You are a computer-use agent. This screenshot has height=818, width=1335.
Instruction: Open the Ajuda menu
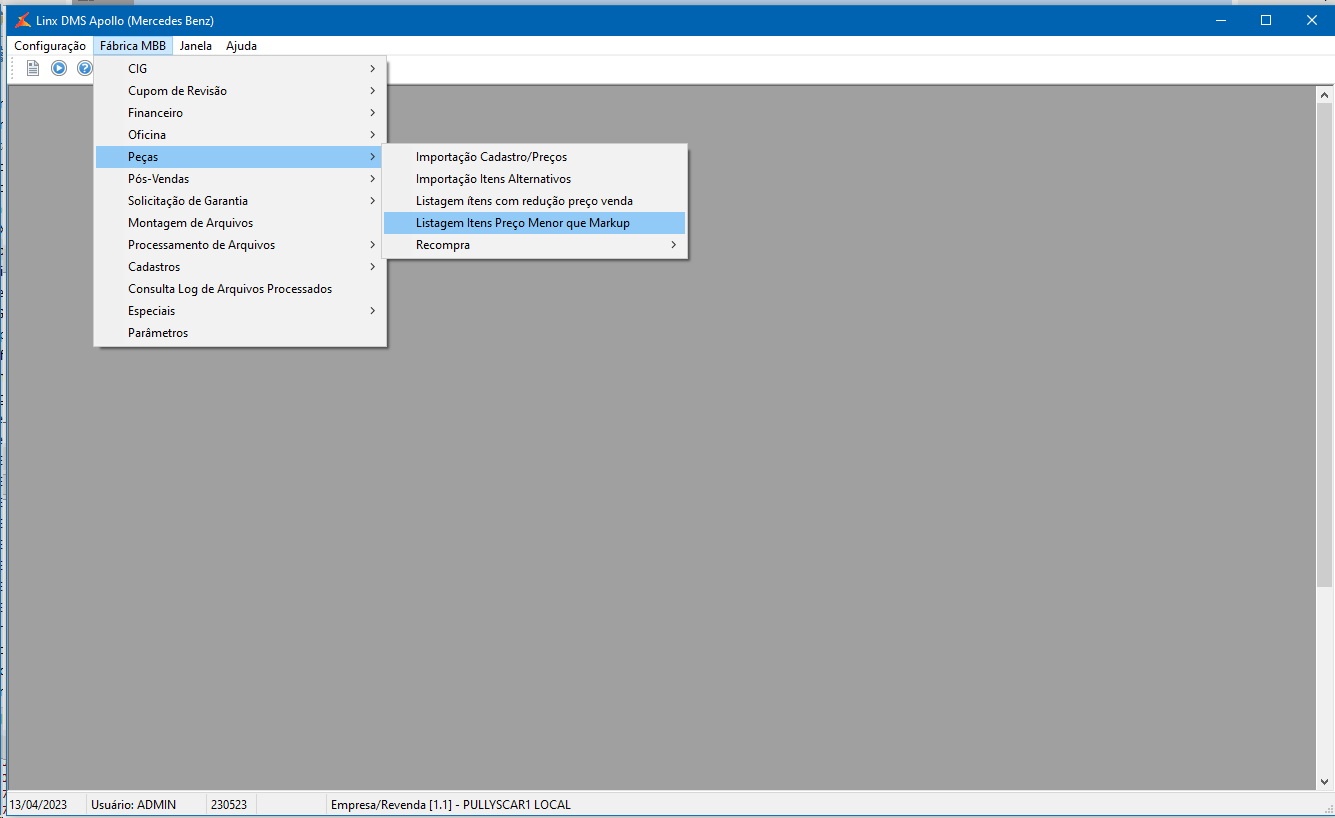(241, 46)
